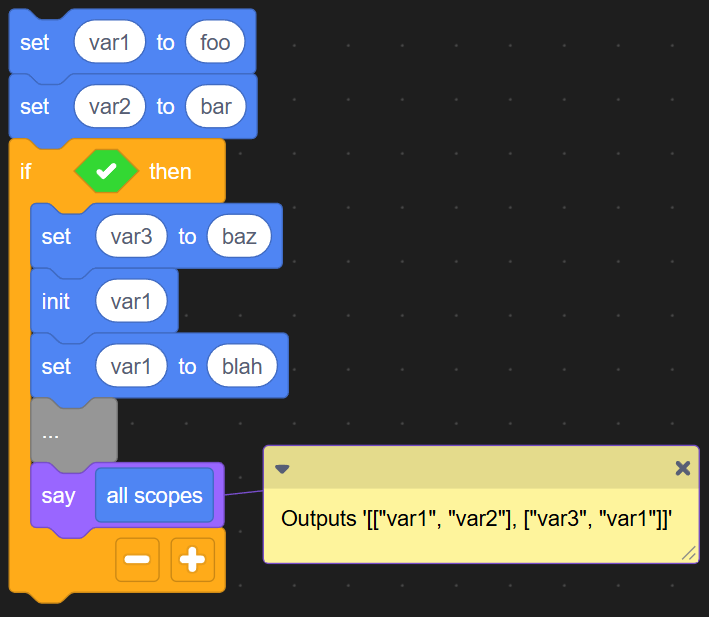Image resolution: width=709 pixels, height=617 pixels.
Task: Click var2 name in second set block
Action: point(110,106)
